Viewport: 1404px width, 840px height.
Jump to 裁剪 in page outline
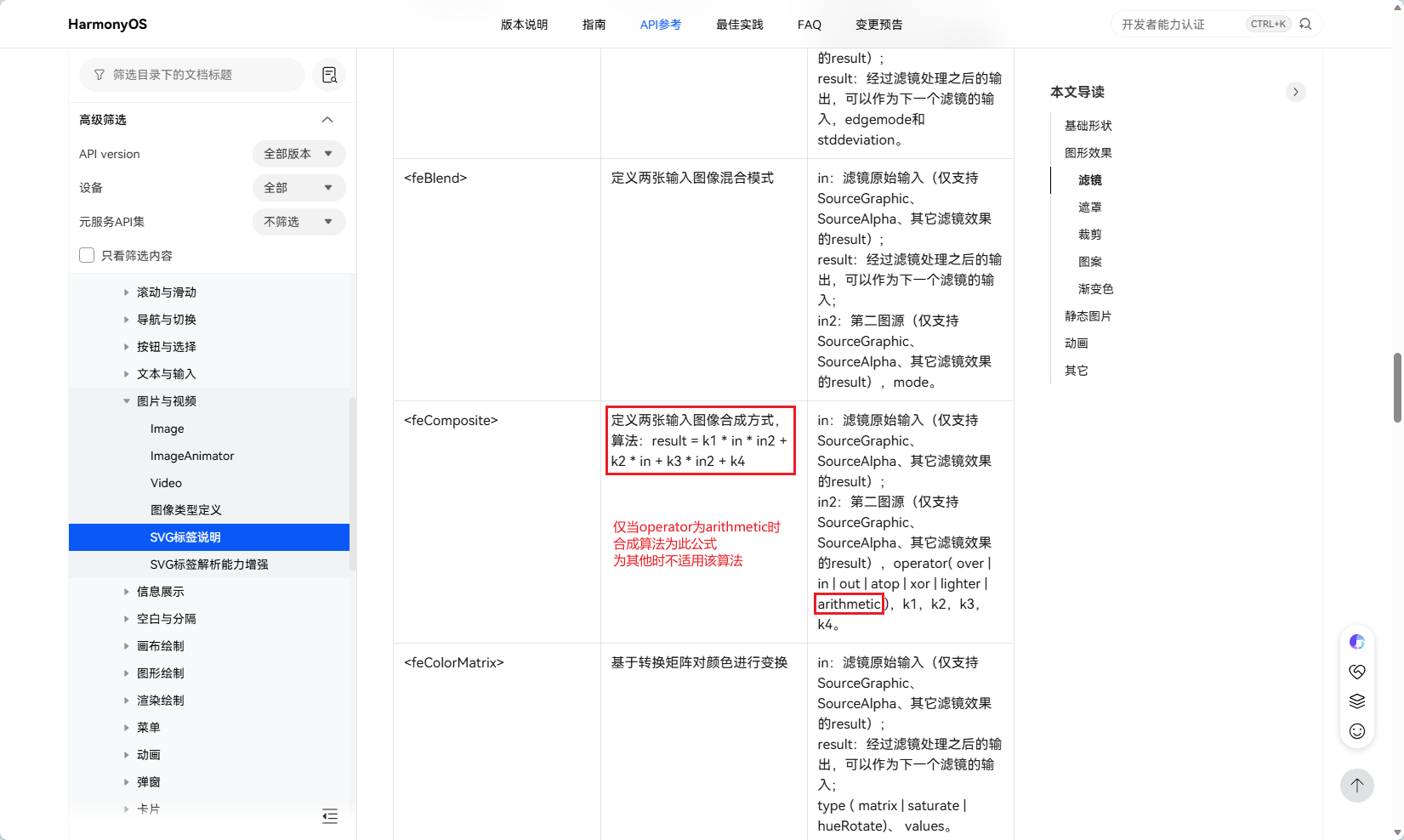pyautogui.click(x=1089, y=235)
